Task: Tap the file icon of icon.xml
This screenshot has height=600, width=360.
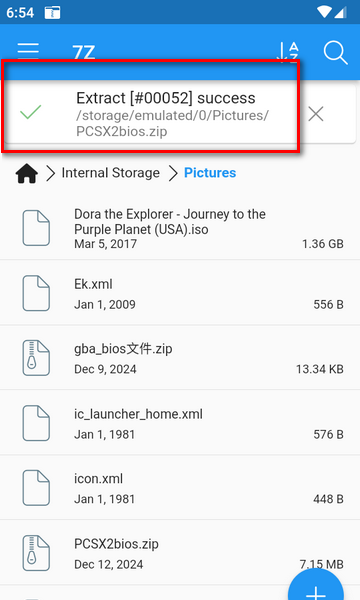Action: click(x=36, y=488)
